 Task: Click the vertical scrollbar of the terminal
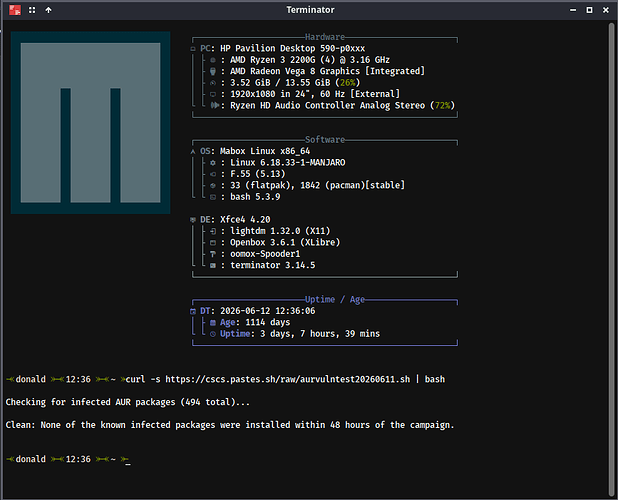(611, 258)
